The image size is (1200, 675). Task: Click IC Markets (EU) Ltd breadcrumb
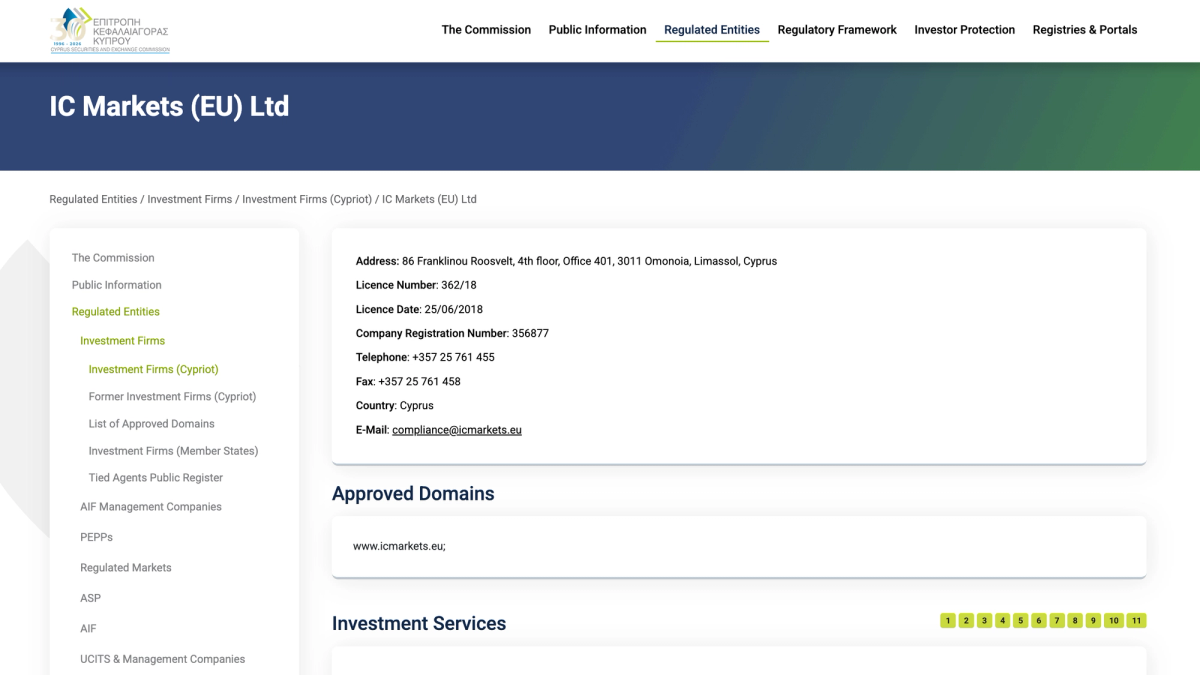[429, 199]
